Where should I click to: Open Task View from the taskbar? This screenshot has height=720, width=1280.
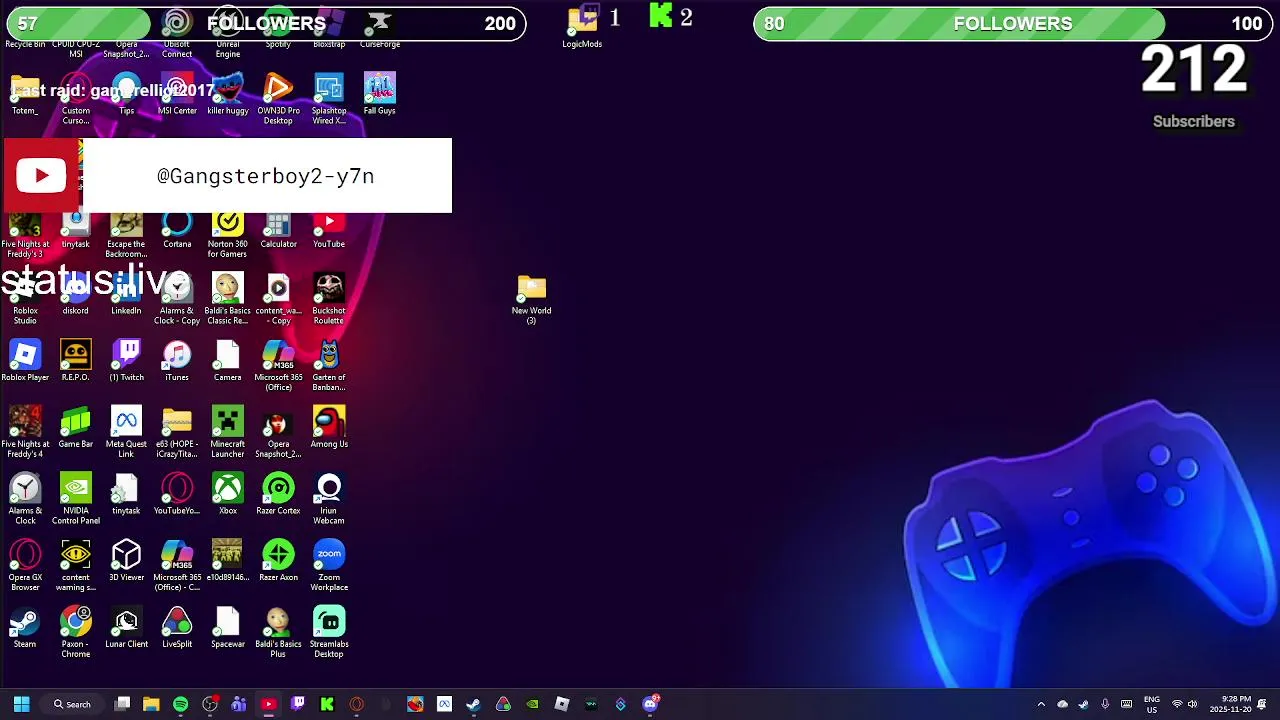[x=122, y=704]
